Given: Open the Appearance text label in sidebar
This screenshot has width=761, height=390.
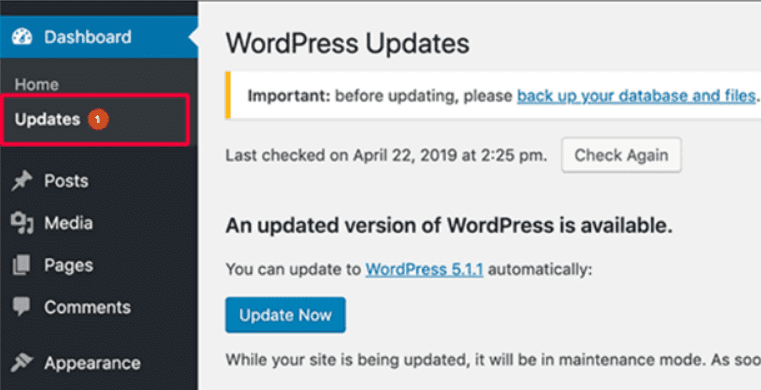Looking at the screenshot, I should click(x=92, y=363).
